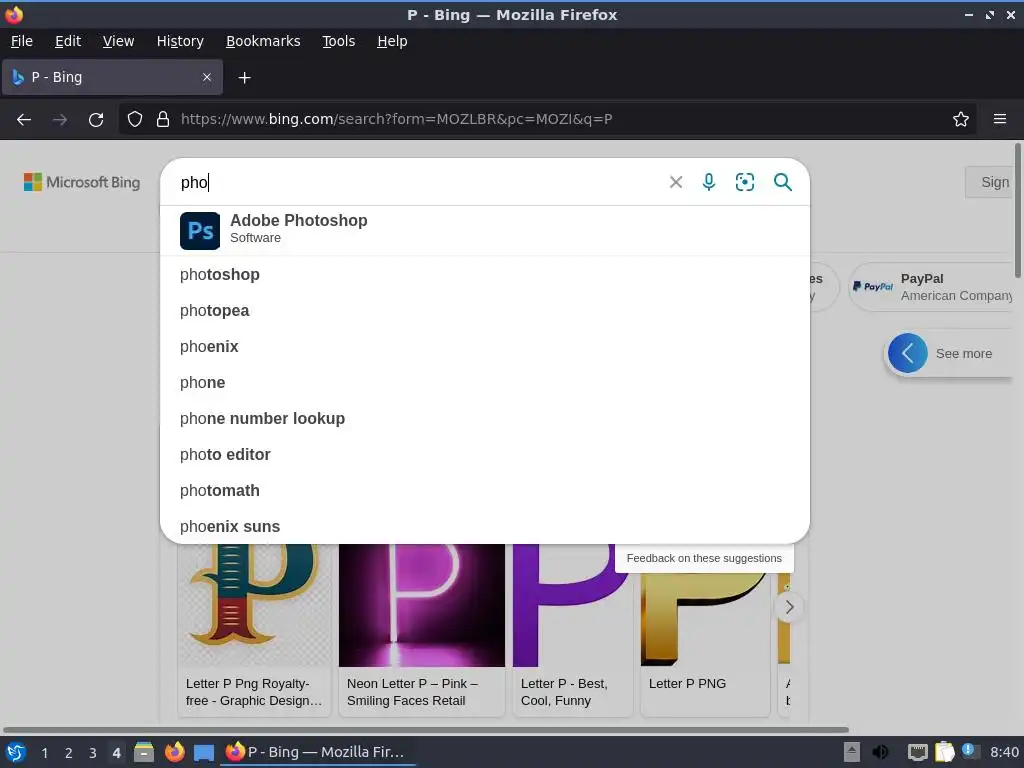Switch to workspace 1

pyautogui.click(x=44, y=753)
